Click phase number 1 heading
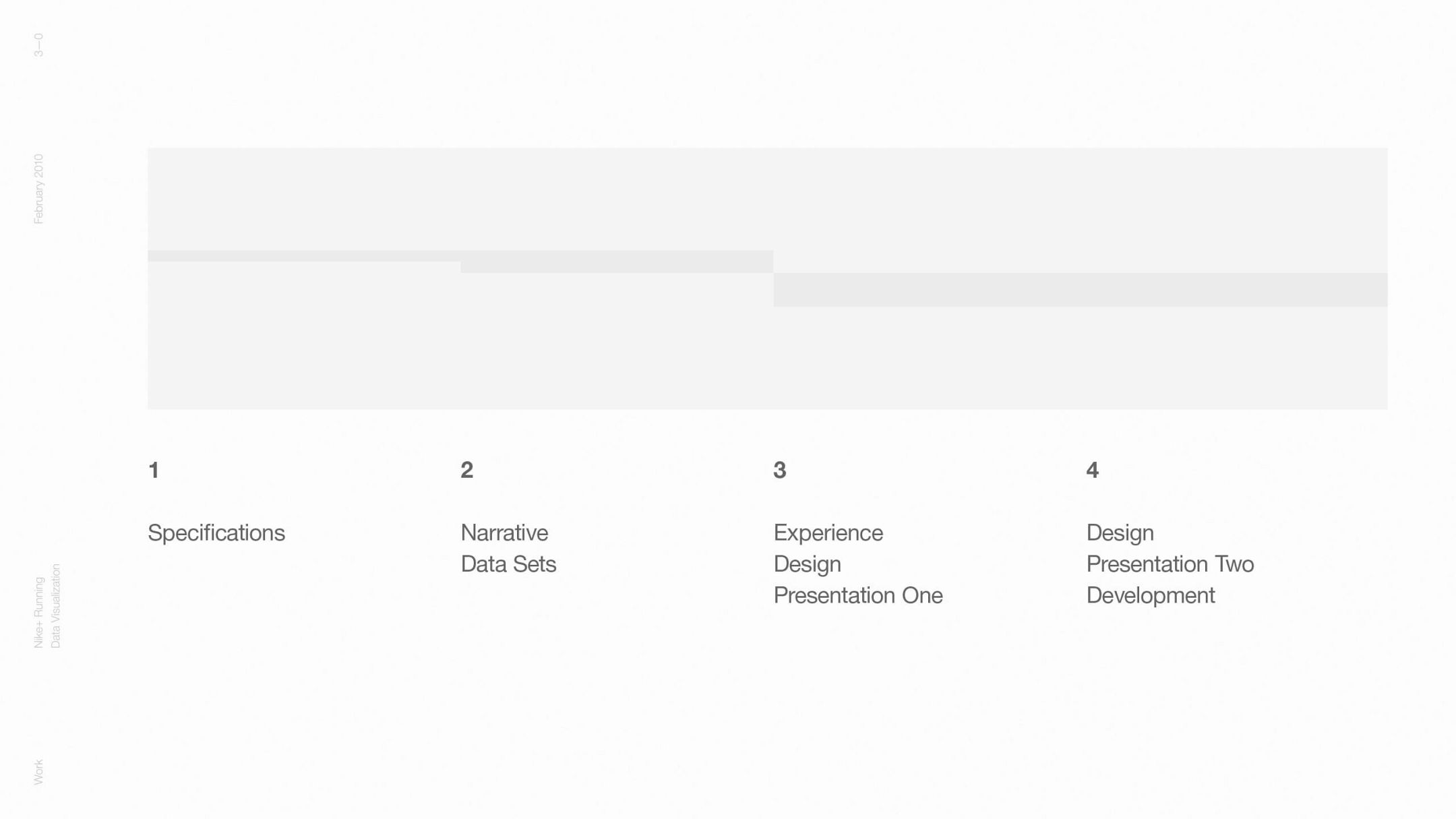The height and width of the screenshot is (819, 1456). (x=154, y=470)
